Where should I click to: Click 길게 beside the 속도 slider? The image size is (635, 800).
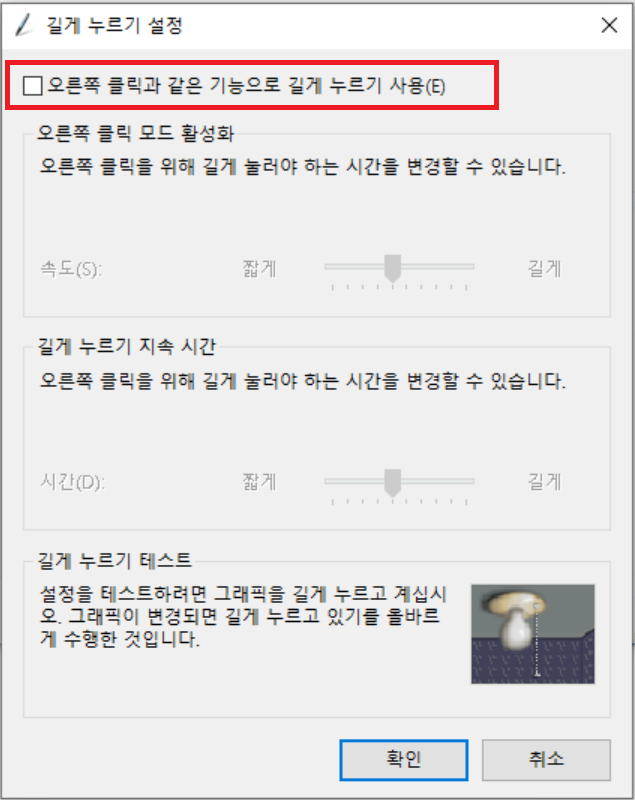pyautogui.click(x=544, y=268)
